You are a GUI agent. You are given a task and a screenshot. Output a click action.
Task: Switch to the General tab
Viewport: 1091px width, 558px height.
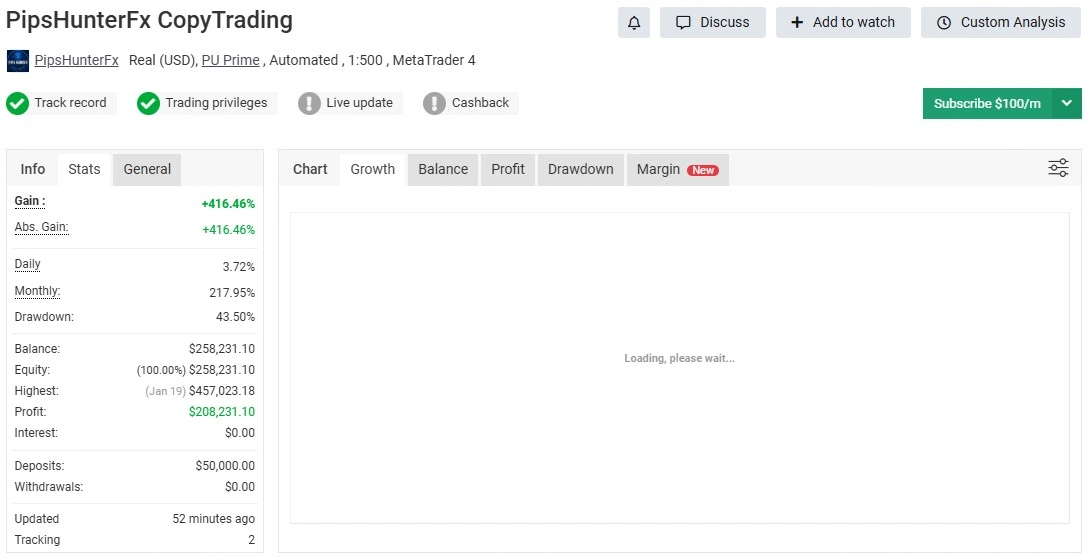pos(147,169)
